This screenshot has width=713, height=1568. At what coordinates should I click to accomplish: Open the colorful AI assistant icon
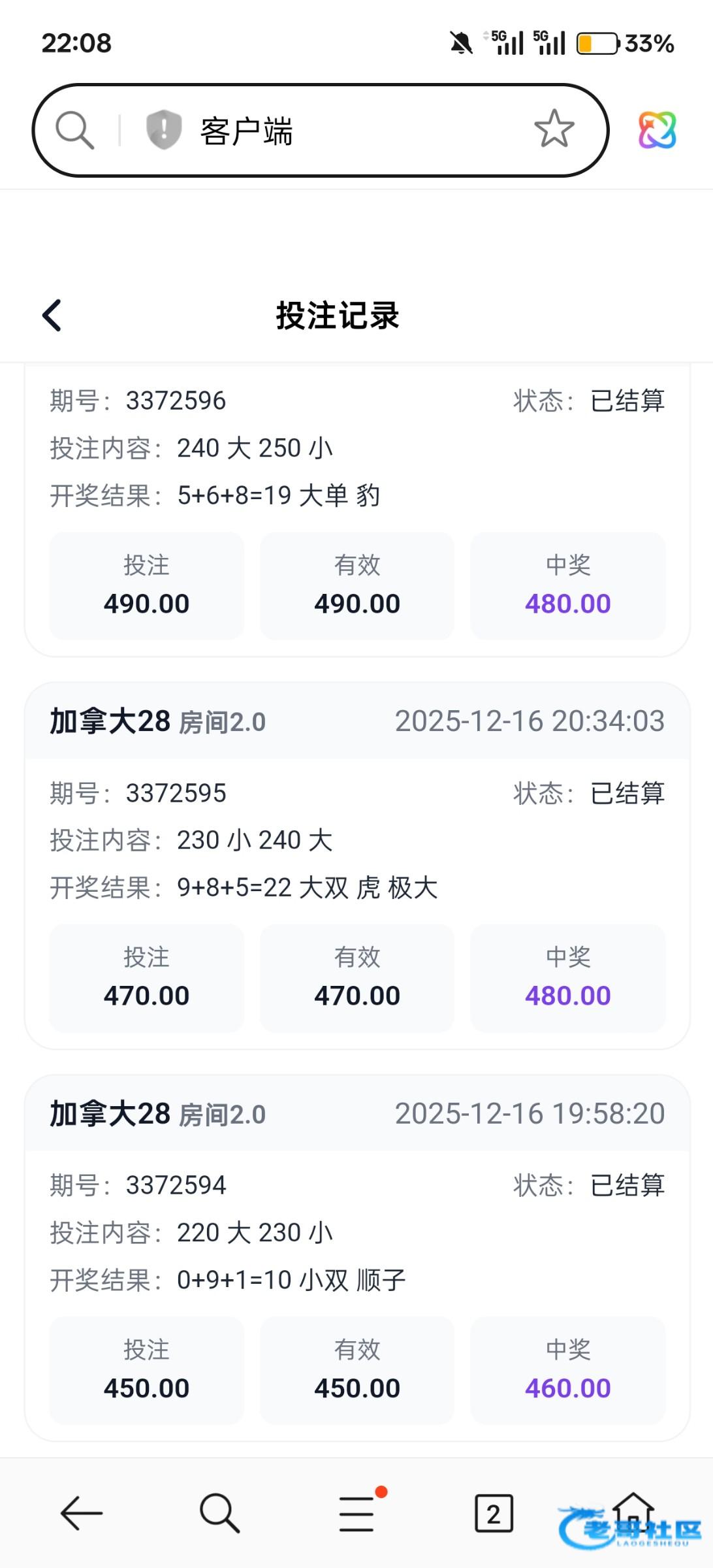657,130
